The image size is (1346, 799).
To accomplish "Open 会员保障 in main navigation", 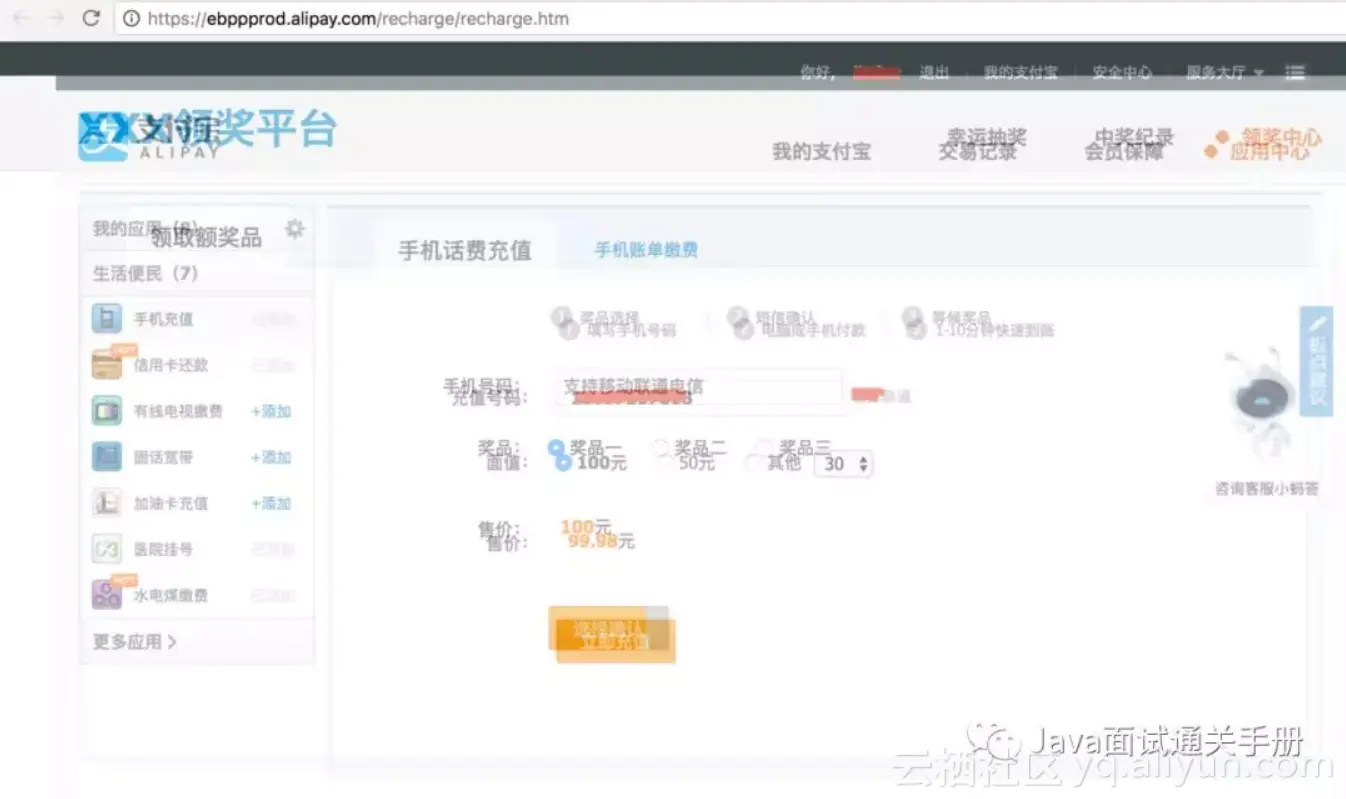I will tap(1124, 152).
